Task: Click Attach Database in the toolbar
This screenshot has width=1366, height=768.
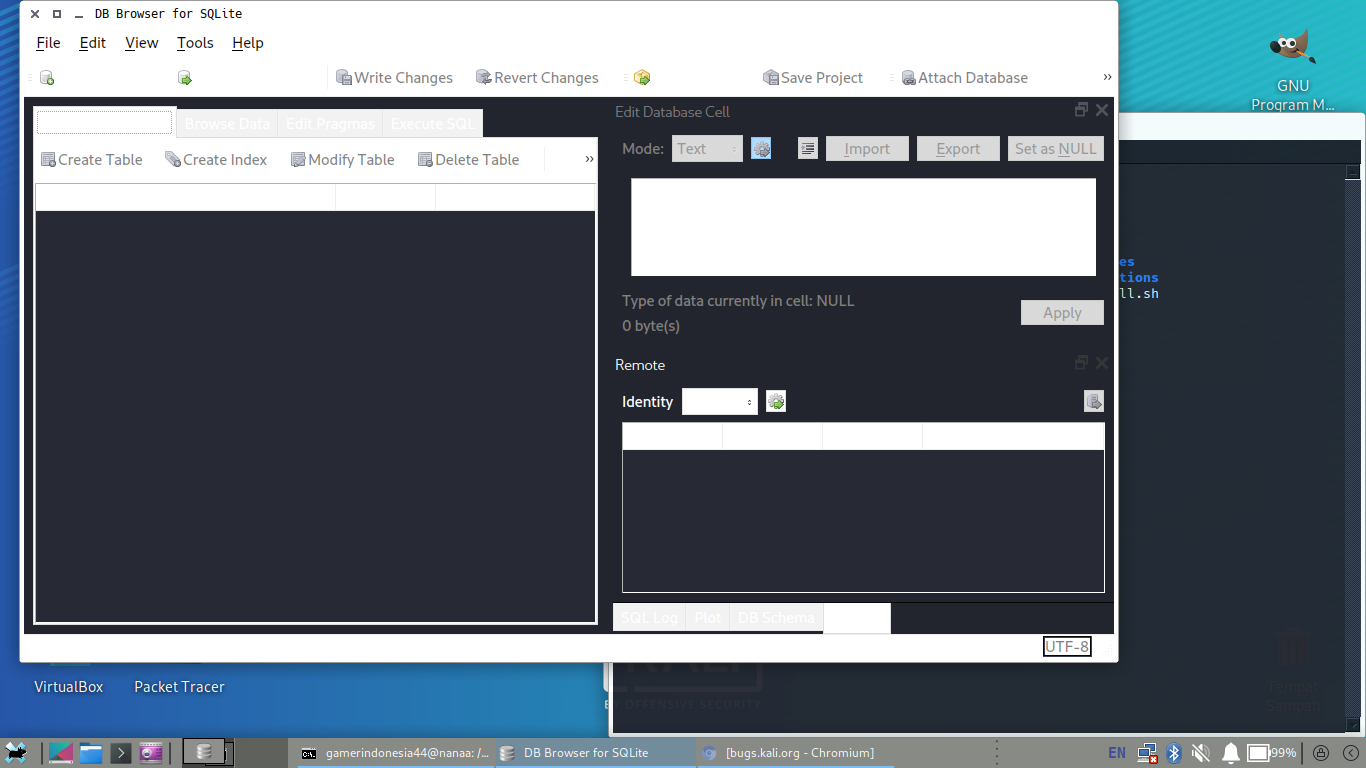Action: (964, 78)
